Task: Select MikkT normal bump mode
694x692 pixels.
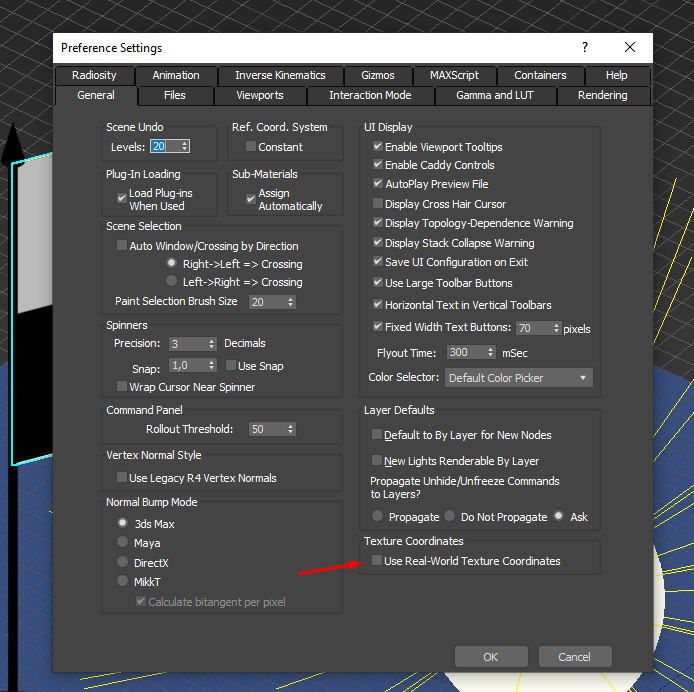Action: (123, 580)
